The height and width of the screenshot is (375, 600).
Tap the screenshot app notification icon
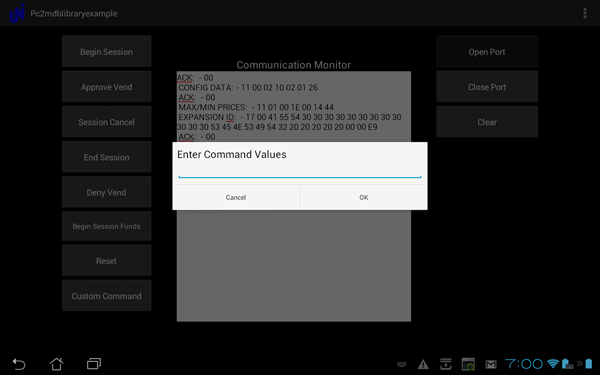click(x=468, y=364)
